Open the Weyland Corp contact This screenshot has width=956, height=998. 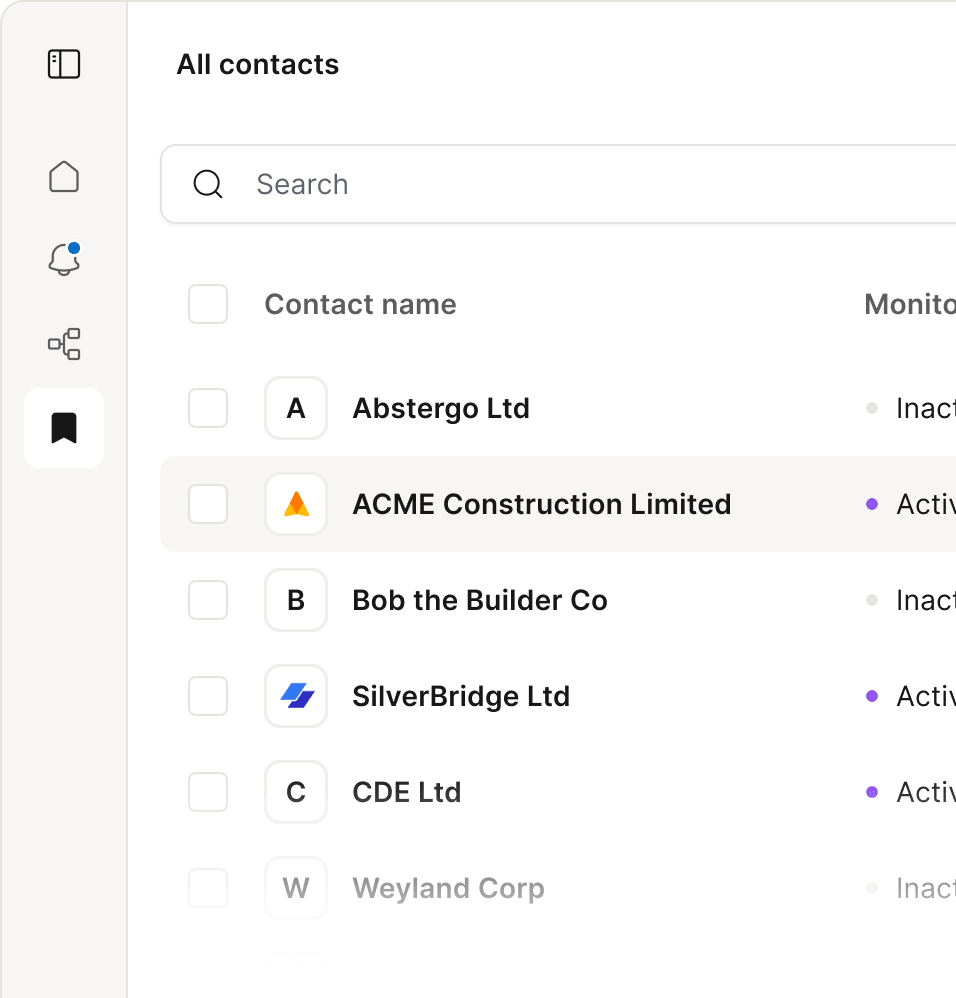point(448,888)
